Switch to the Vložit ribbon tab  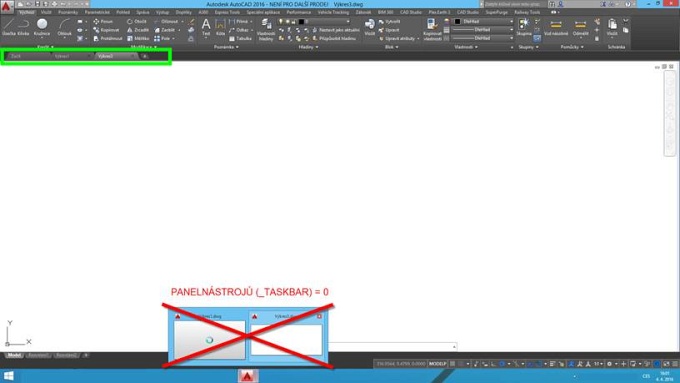coord(46,12)
